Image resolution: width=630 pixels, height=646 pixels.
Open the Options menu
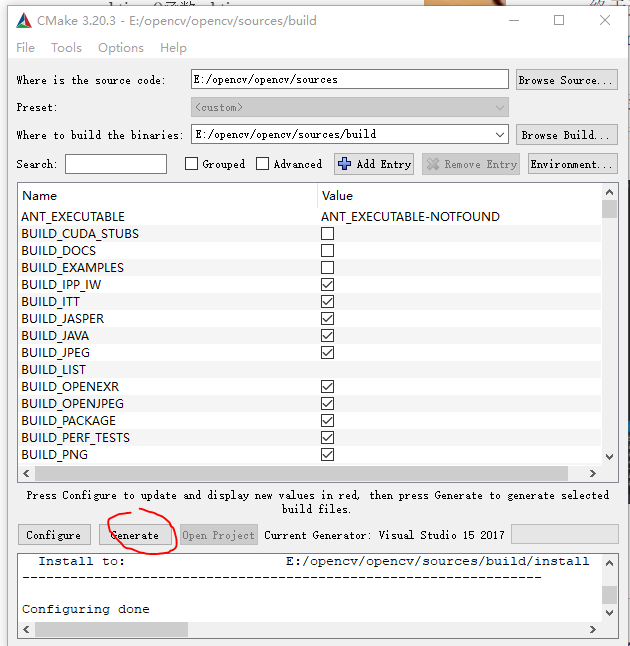(x=121, y=48)
